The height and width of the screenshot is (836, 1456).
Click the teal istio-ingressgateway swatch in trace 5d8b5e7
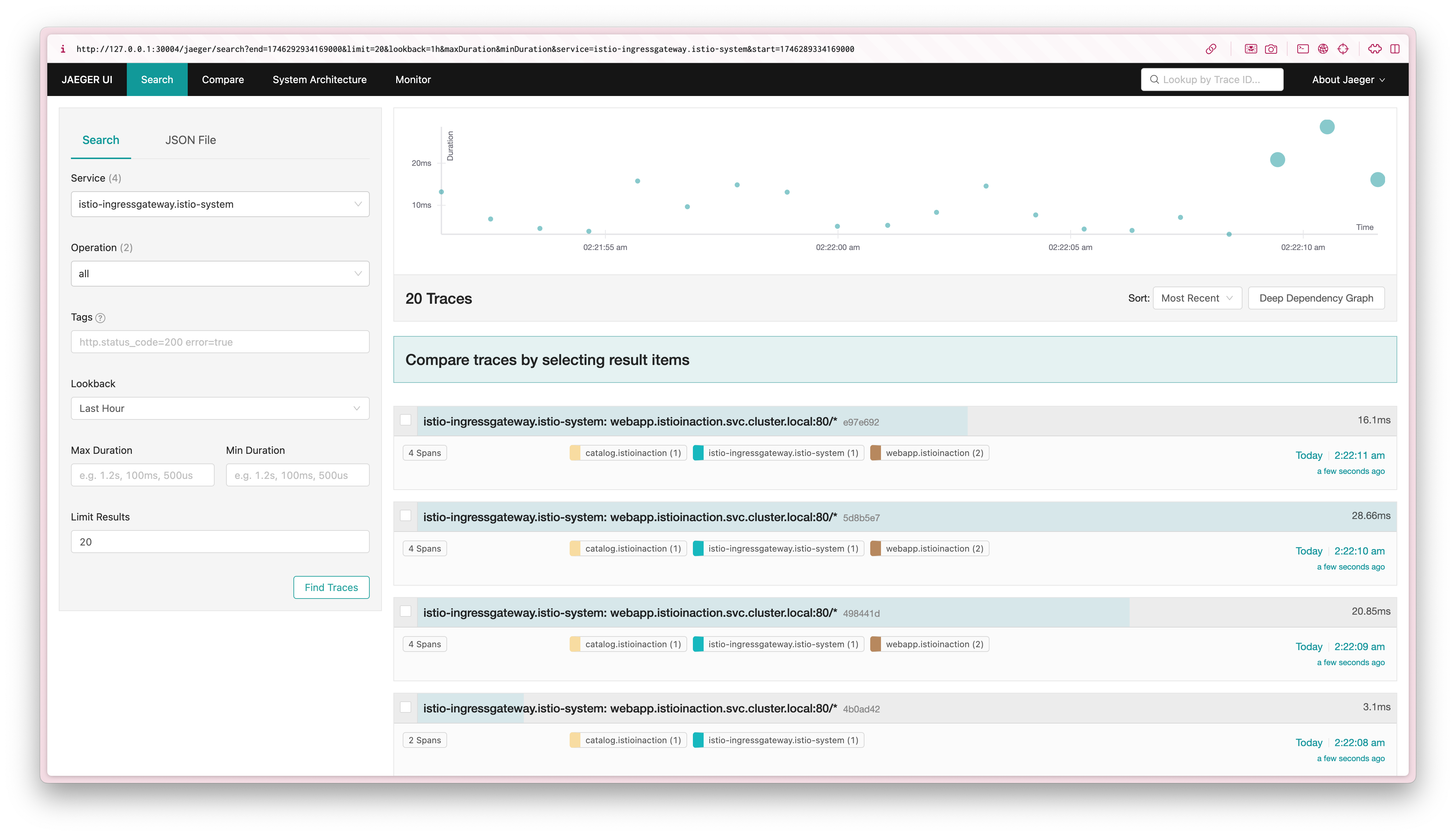698,548
